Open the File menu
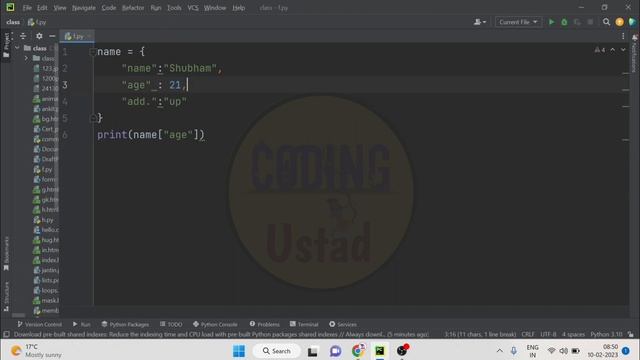Viewport: 640px width, 360px height. point(27,8)
